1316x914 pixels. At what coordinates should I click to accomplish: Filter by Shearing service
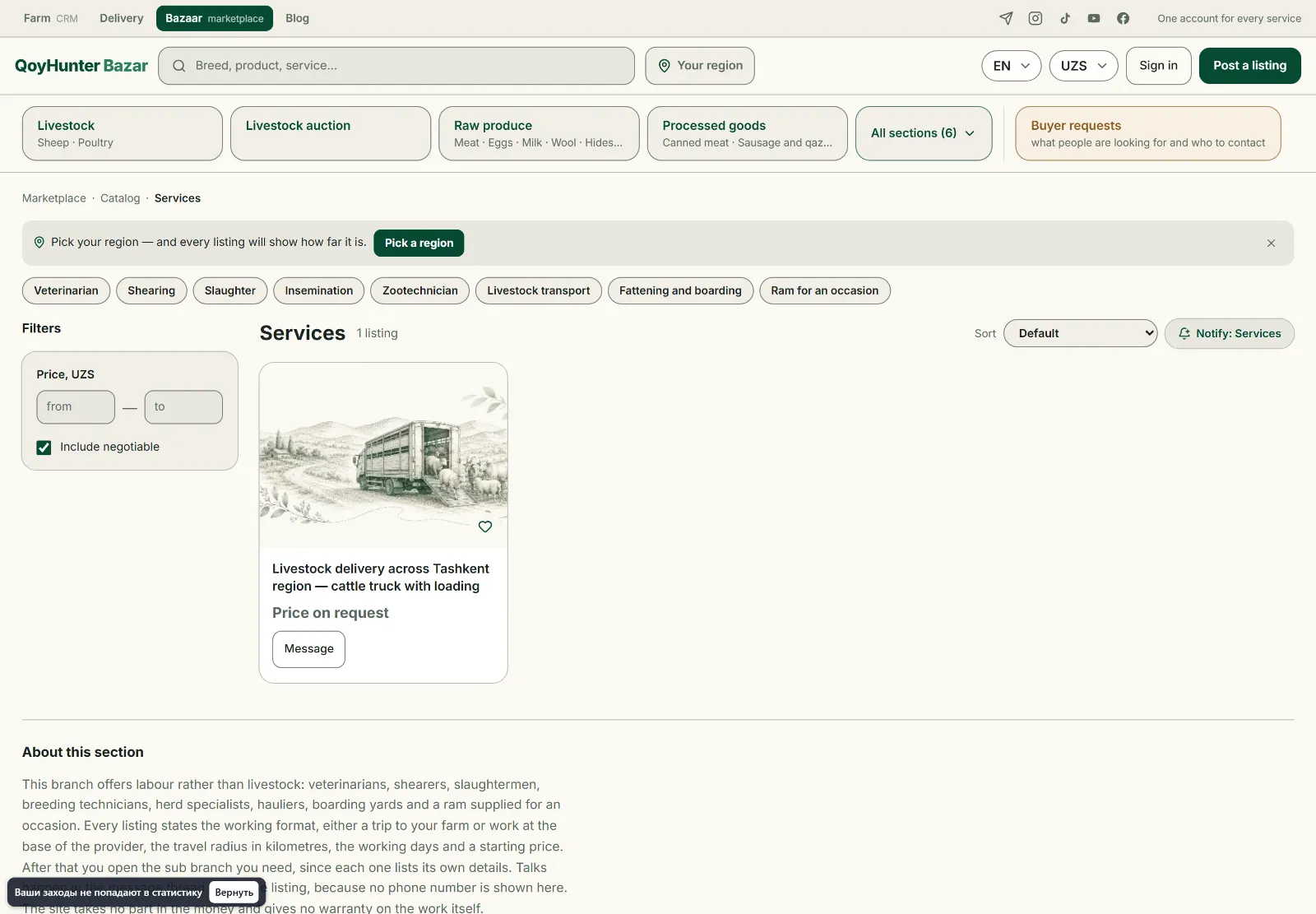coord(151,290)
